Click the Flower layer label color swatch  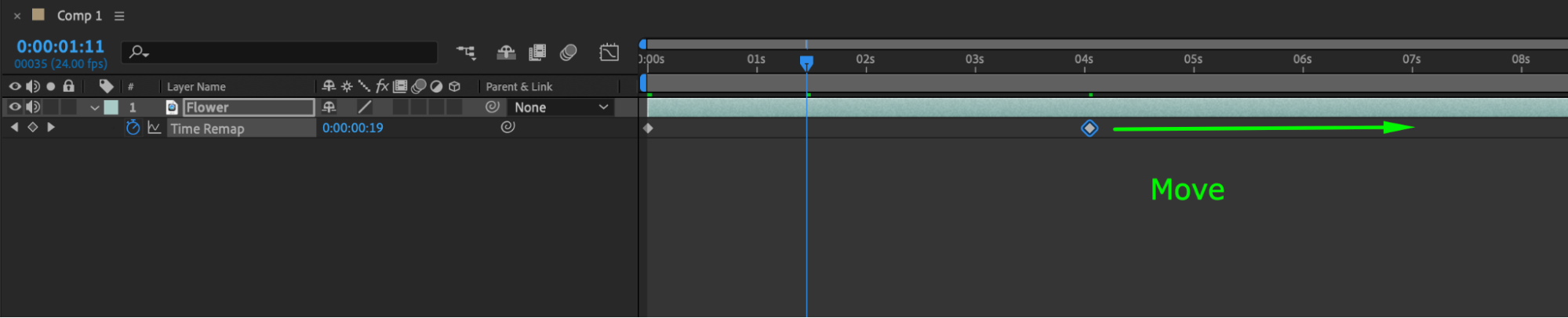click(111, 107)
